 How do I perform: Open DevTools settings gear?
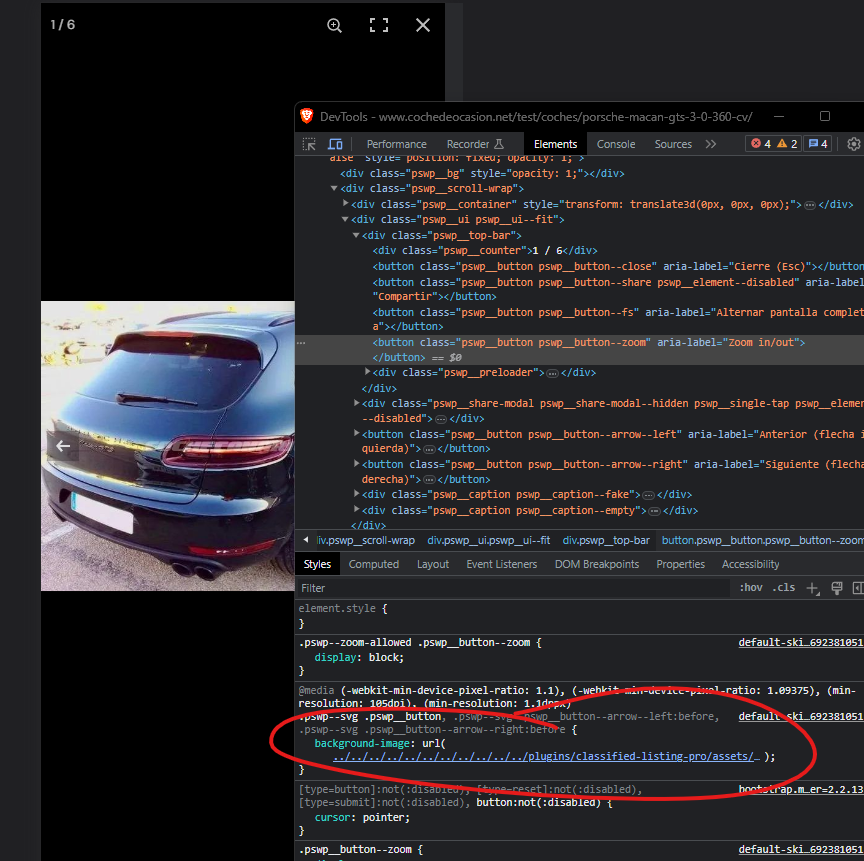(854, 144)
